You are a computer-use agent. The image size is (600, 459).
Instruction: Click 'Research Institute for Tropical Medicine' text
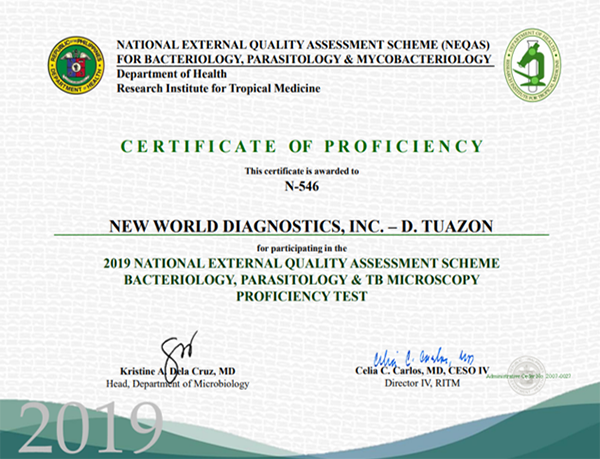(x=218, y=88)
